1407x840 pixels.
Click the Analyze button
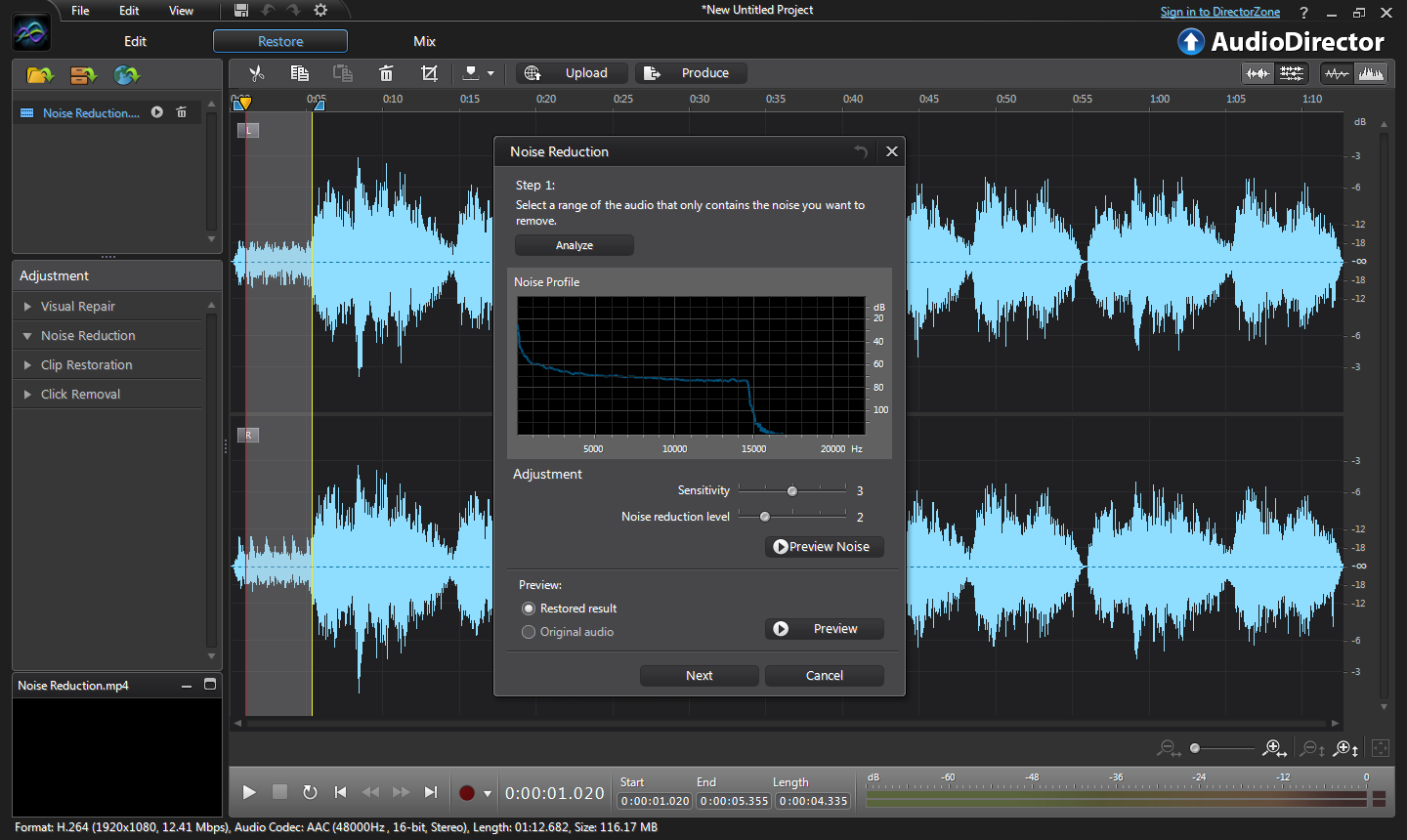pos(575,245)
